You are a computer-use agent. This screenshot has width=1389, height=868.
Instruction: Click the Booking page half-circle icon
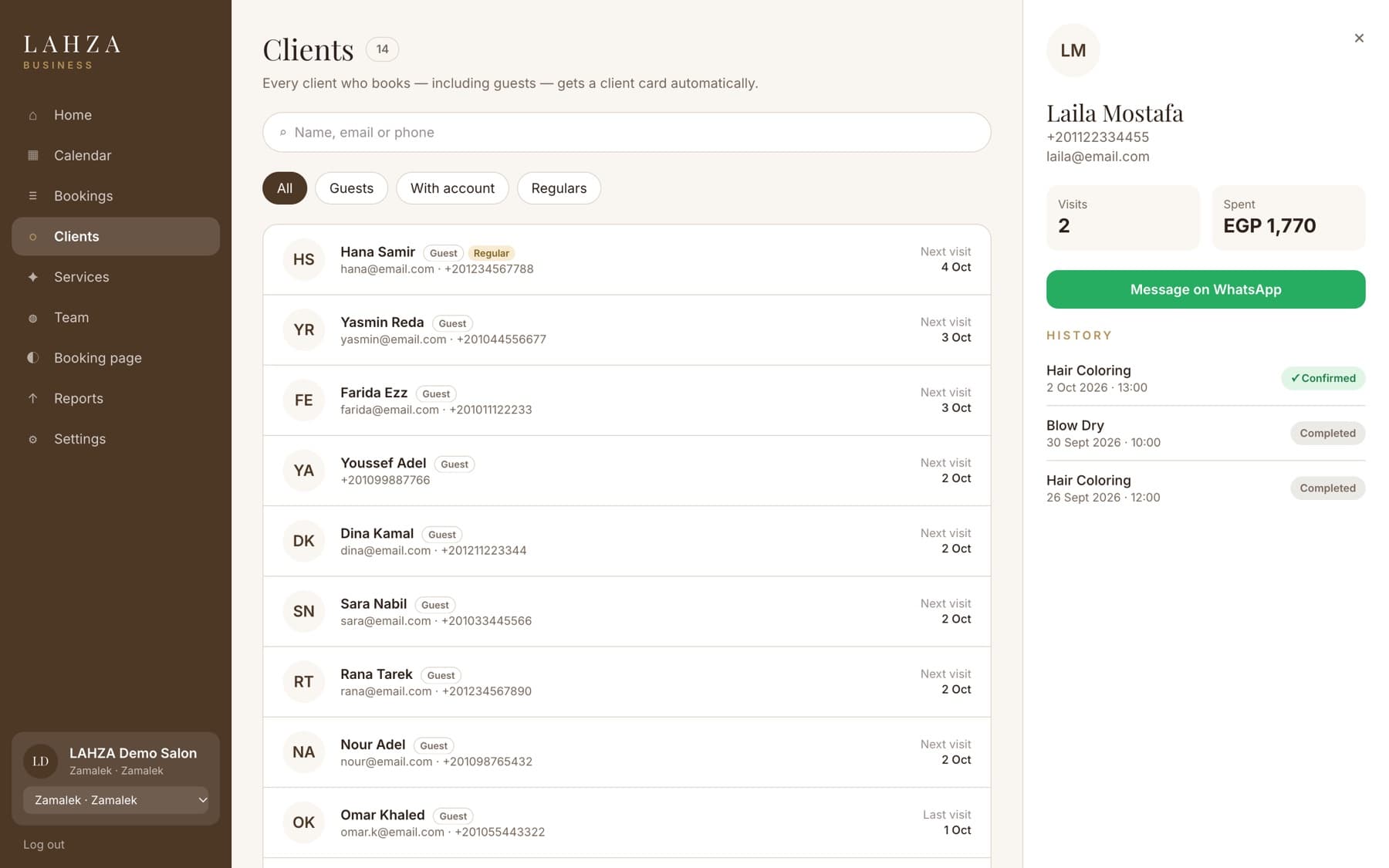tap(32, 358)
